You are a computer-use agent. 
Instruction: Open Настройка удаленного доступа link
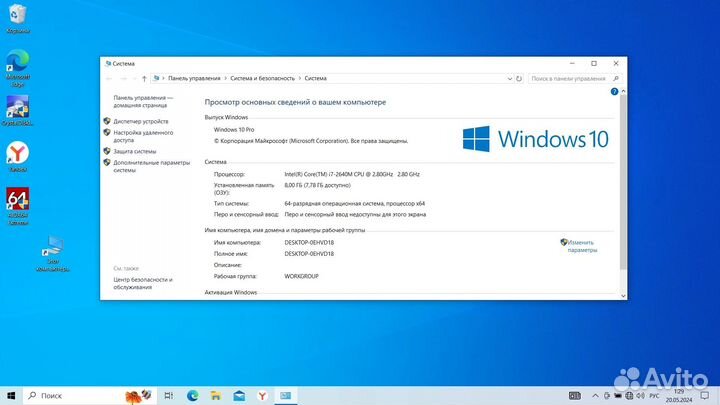pyautogui.click(x=143, y=136)
